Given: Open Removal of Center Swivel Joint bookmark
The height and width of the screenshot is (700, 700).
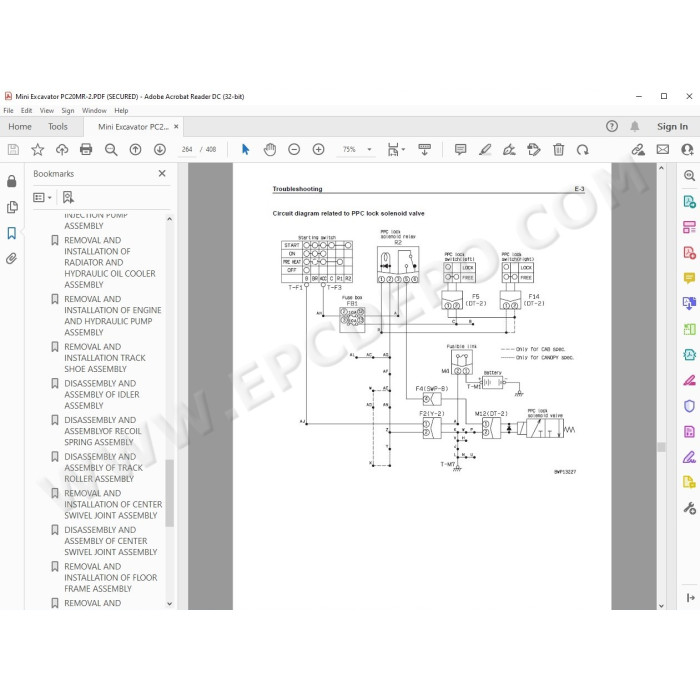Looking at the screenshot, I should coord(113,504).
